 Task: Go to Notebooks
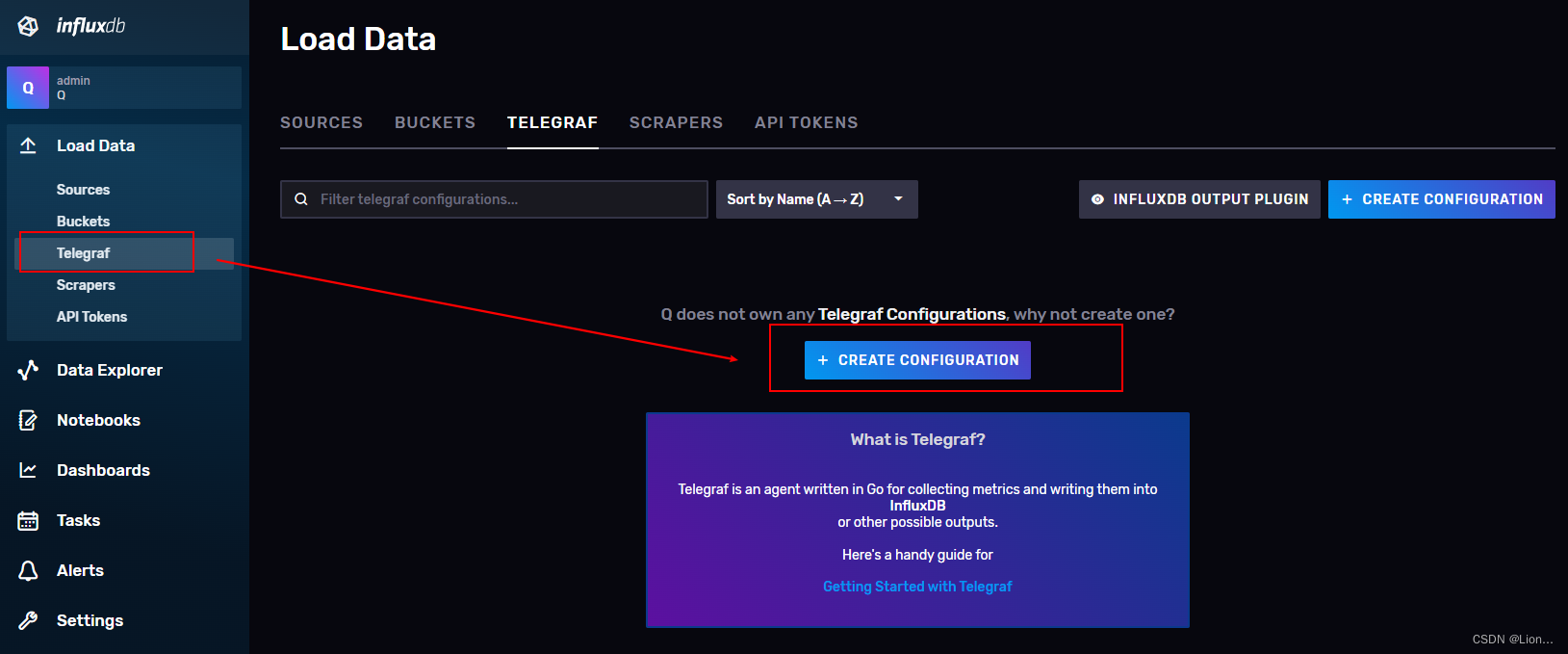(98, 420)
